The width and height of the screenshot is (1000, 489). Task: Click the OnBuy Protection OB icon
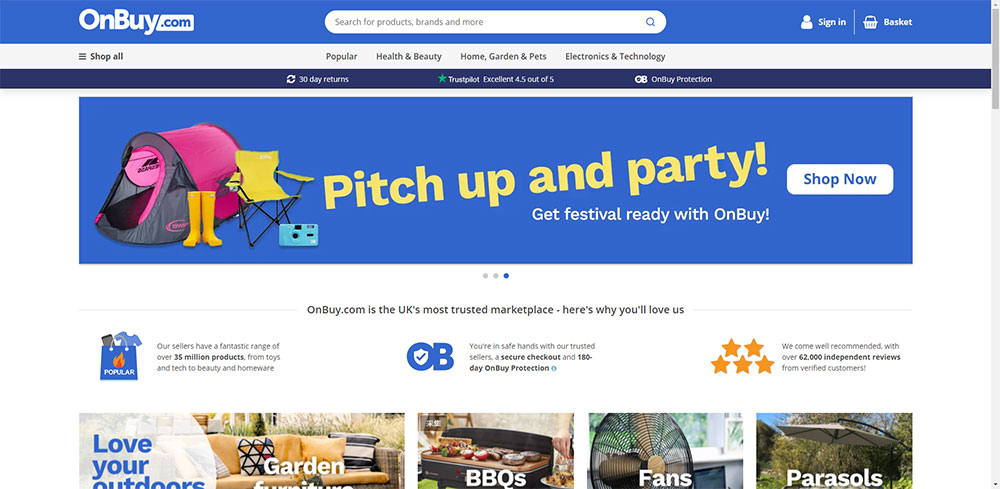click(641, 79)
